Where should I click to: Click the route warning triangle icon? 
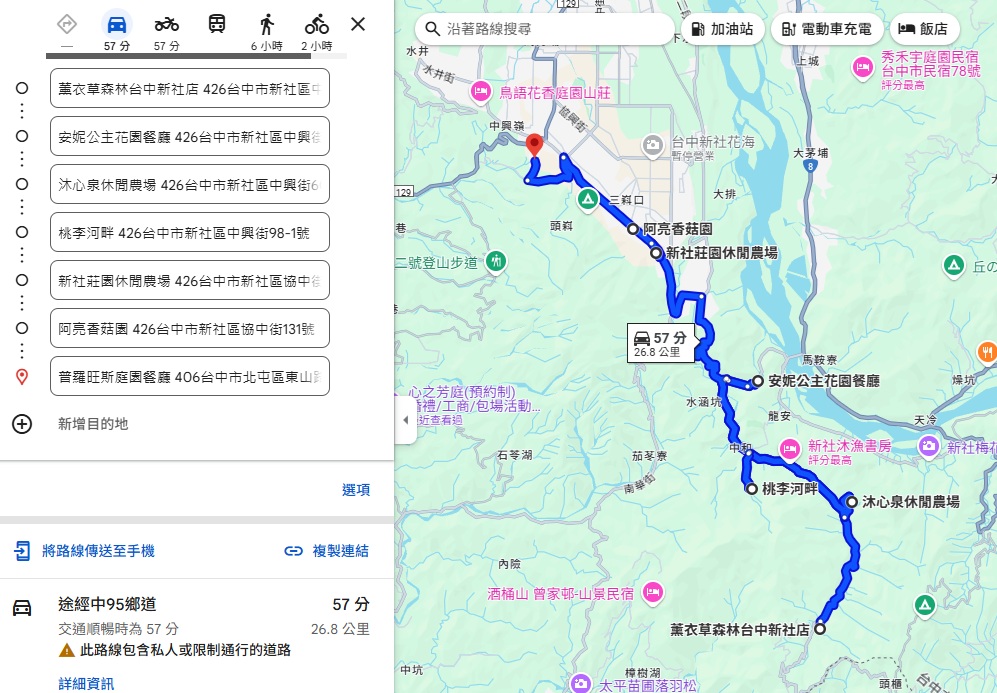[67, 650]
